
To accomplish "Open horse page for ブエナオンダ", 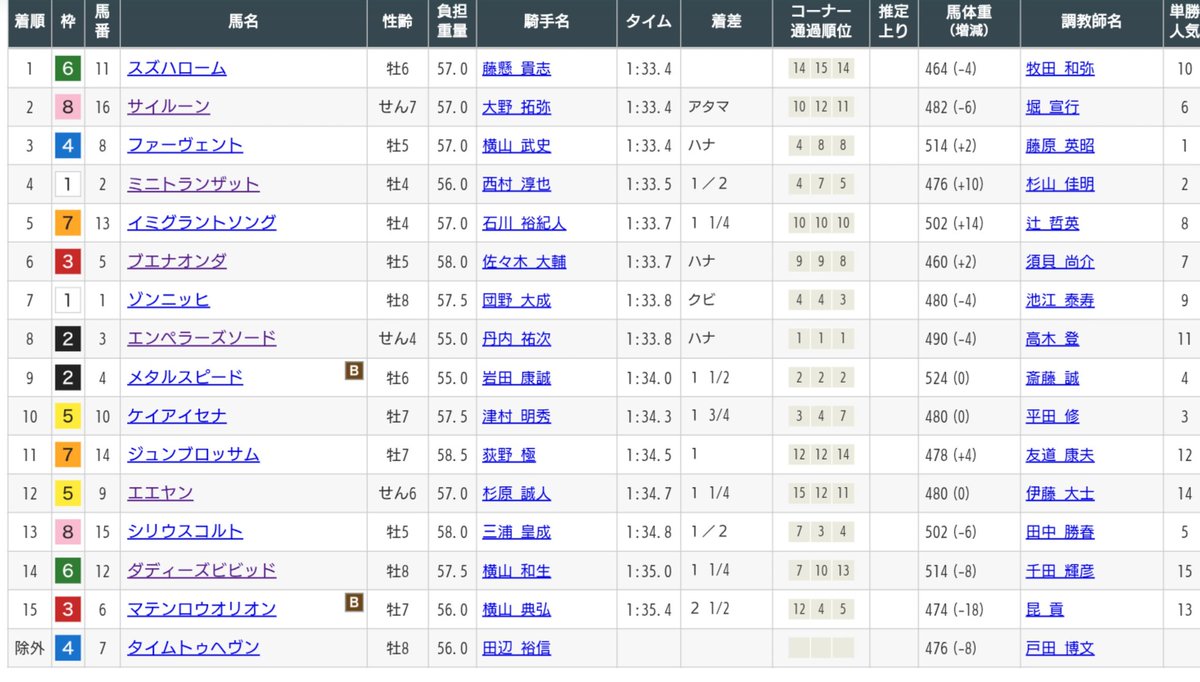I will coord(177,261).
